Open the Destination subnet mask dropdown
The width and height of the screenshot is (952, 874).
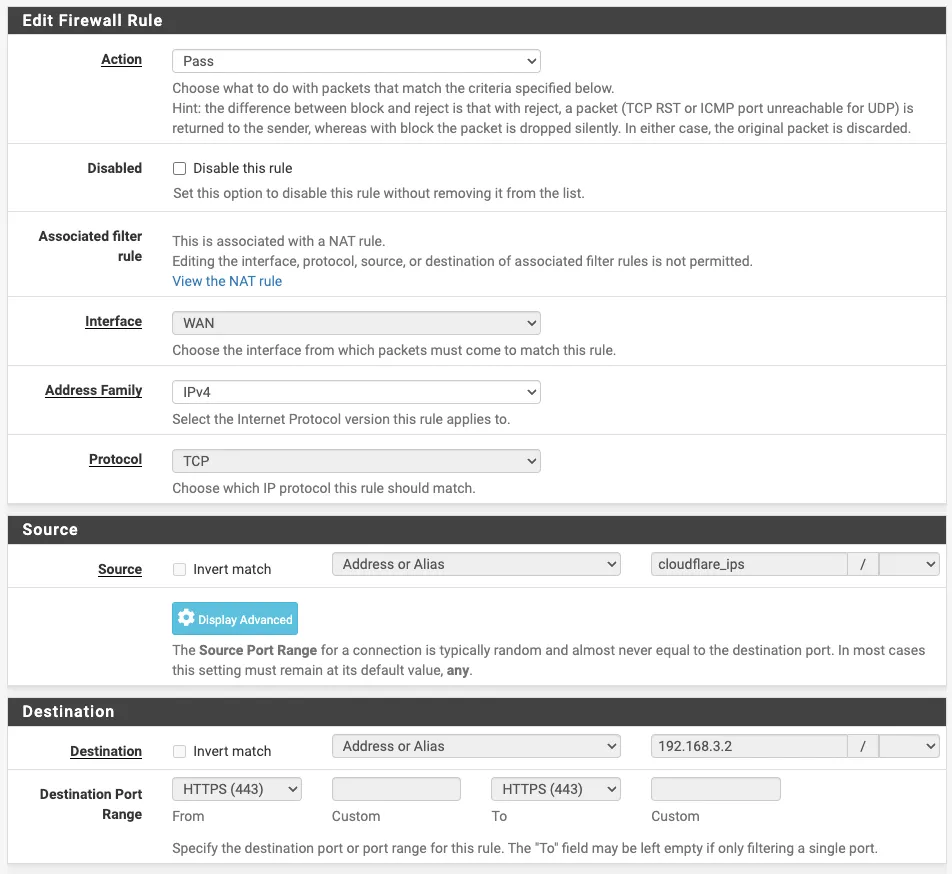pos(909,747)
